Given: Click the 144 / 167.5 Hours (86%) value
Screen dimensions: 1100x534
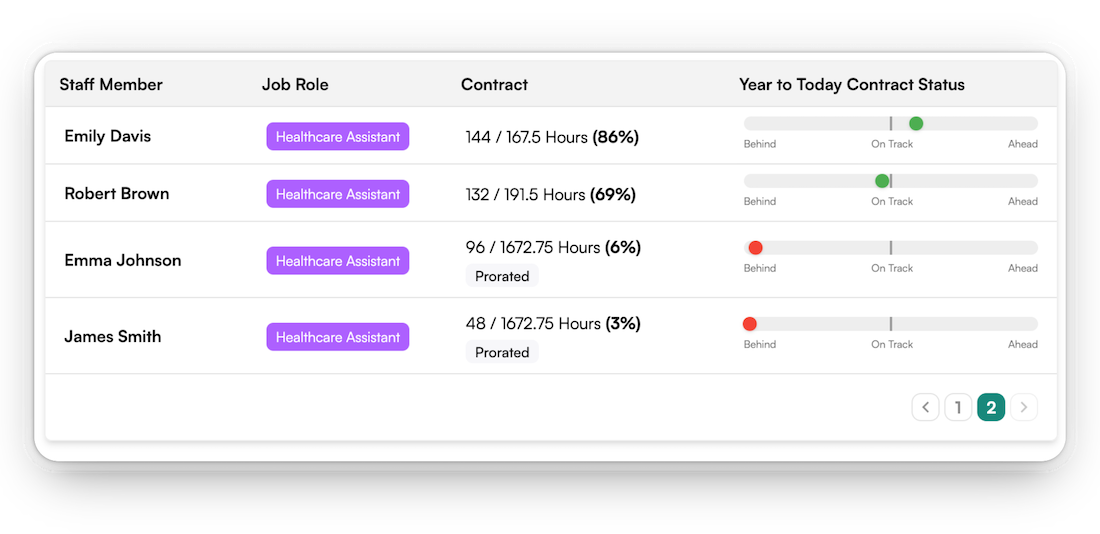Looking at the screenshot, I should [x=552, y=137].
